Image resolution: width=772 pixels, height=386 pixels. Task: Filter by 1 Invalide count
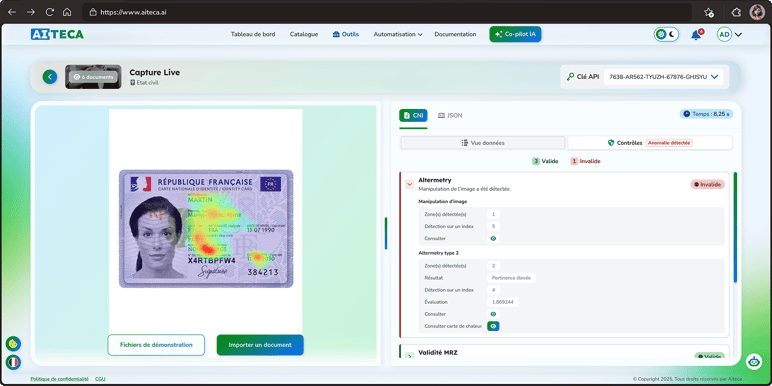tap(585, 161)
